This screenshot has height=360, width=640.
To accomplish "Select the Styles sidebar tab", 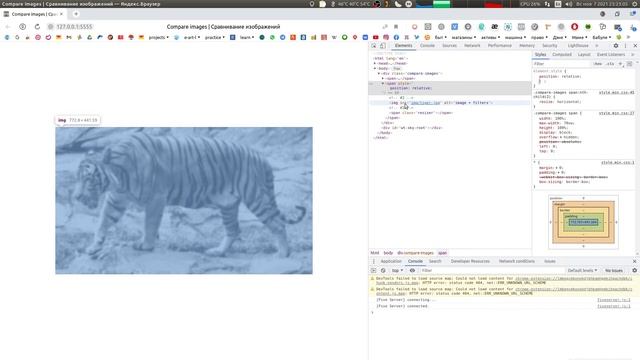I will [x=540, y=54].
